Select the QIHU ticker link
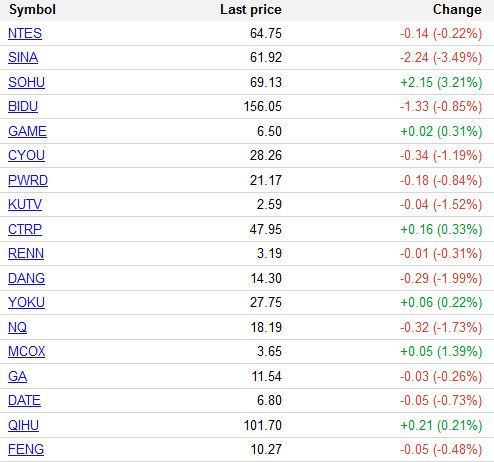 pyautogui.click(x=23, y=425)
